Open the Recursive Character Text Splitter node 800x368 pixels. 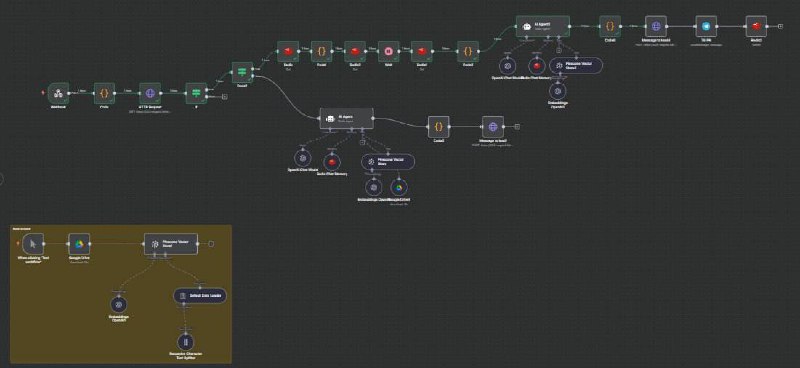click(185, 341)
